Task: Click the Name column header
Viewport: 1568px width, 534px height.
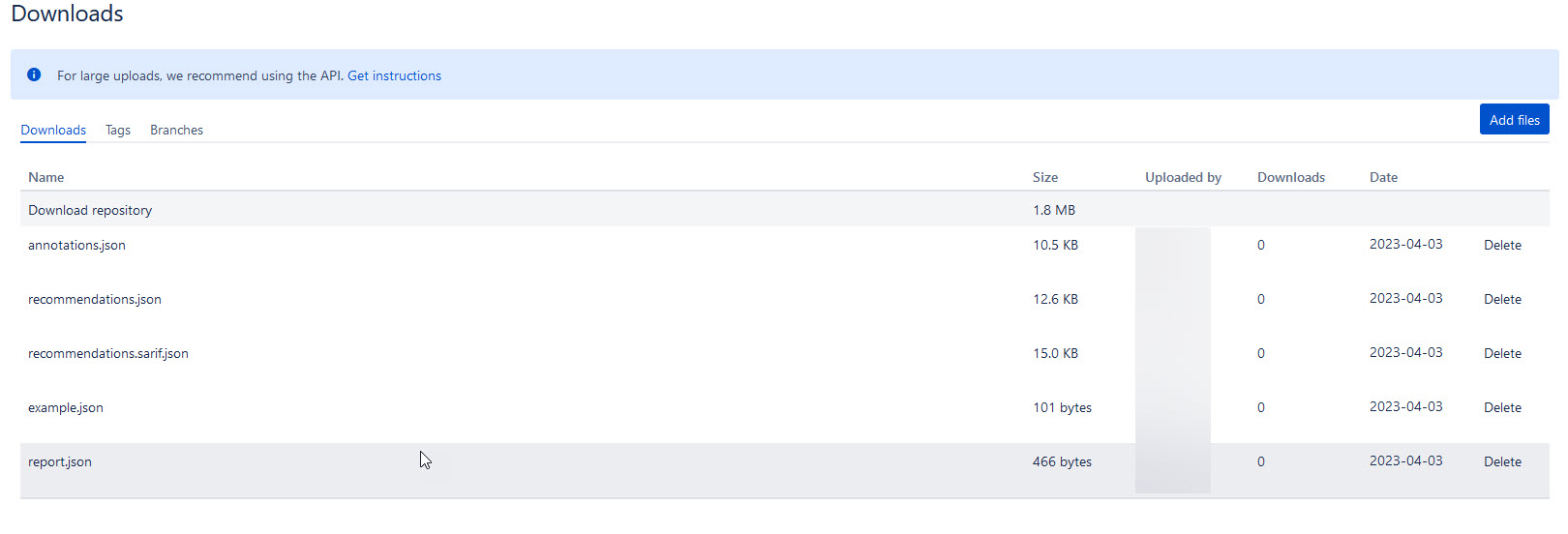Action: (45, 177)
